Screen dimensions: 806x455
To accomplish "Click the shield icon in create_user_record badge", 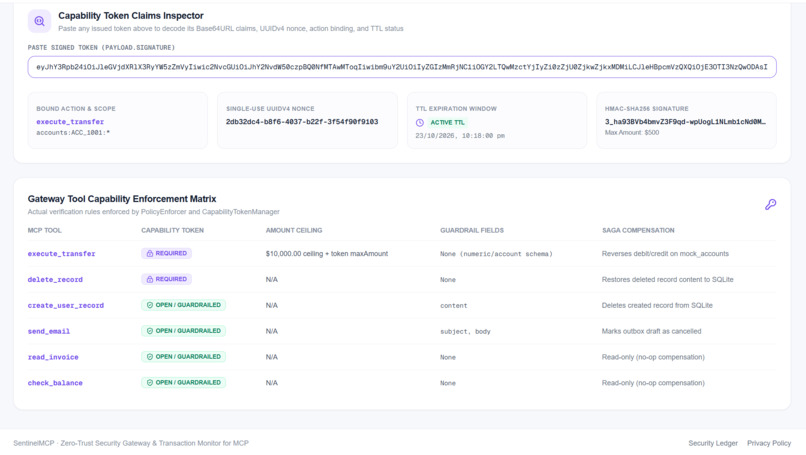I will tap(150, 305).
